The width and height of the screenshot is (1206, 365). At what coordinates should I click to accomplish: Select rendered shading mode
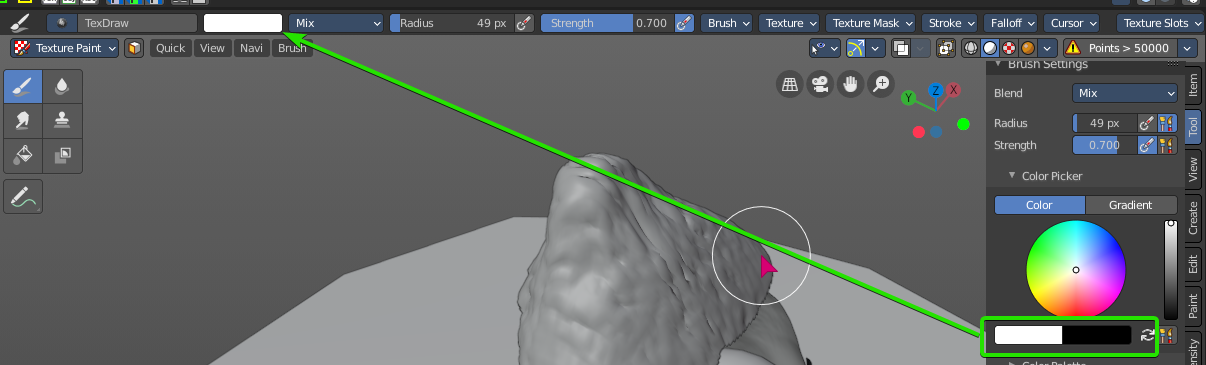tap(1027, 48)
